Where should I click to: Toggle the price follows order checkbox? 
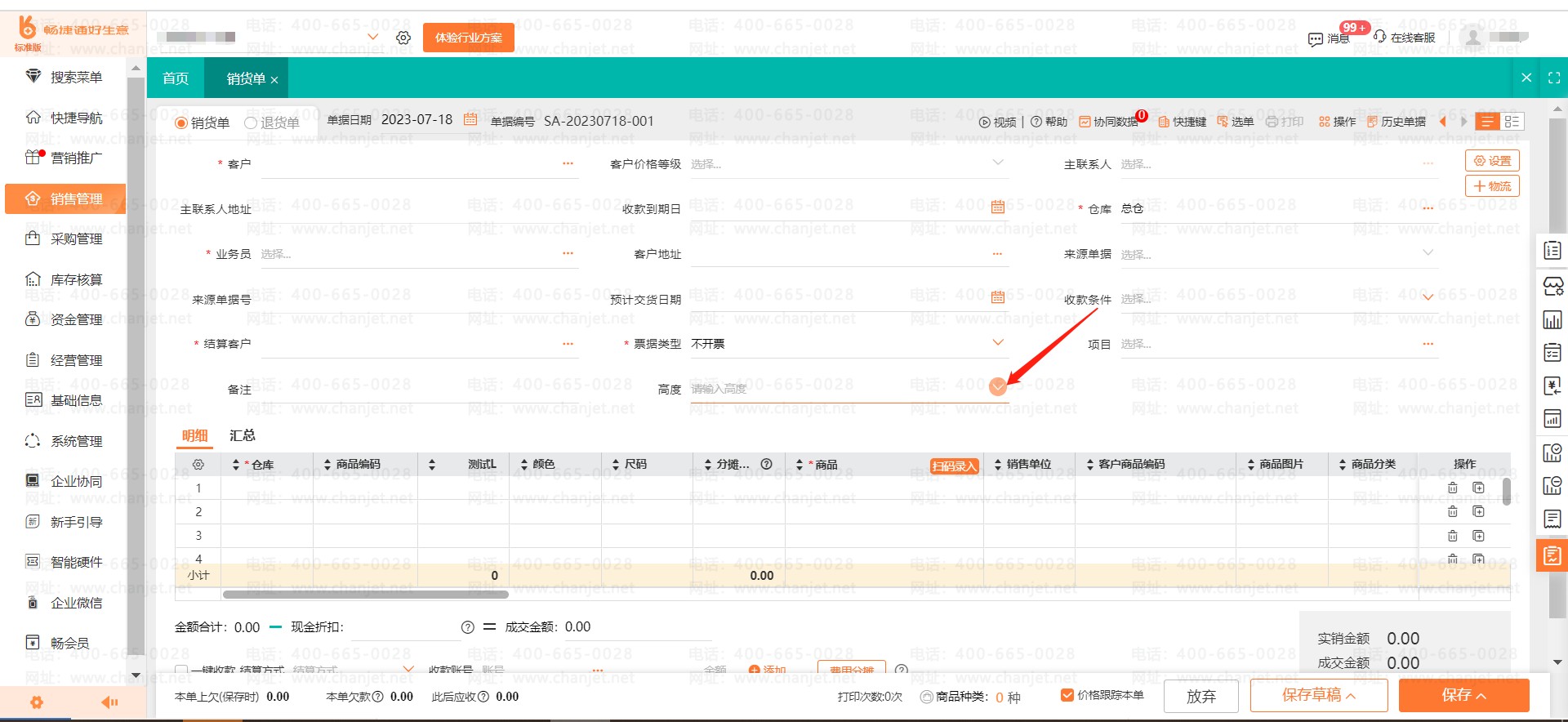(x=1067, y=695)
